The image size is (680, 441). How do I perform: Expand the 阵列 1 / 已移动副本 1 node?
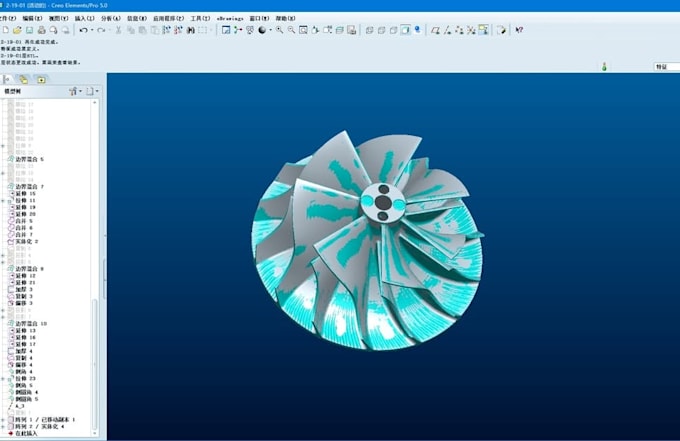(x=3, y=420)
